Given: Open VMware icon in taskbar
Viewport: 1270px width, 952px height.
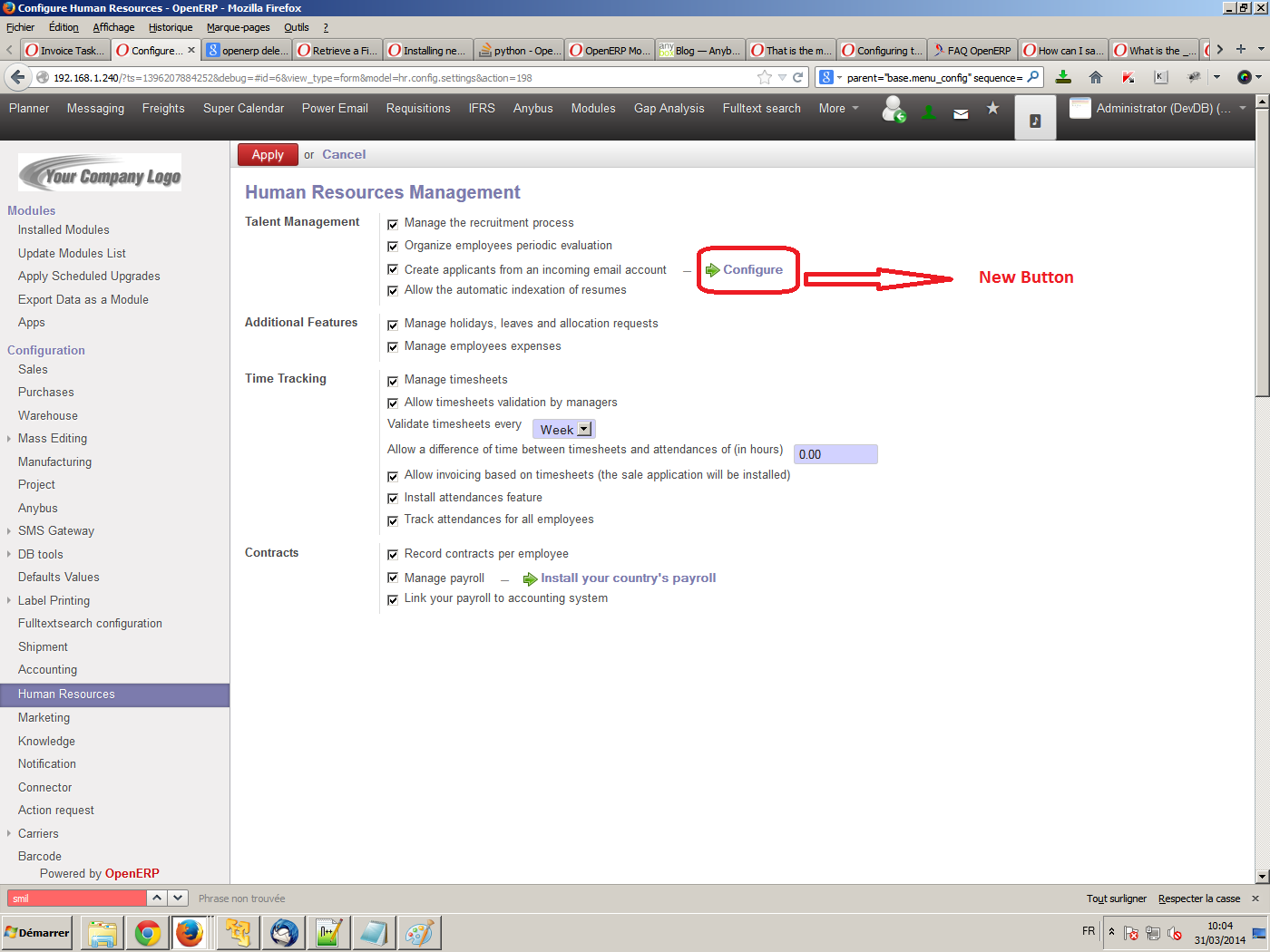Looking at the screenshot, I should coord(239,932).
